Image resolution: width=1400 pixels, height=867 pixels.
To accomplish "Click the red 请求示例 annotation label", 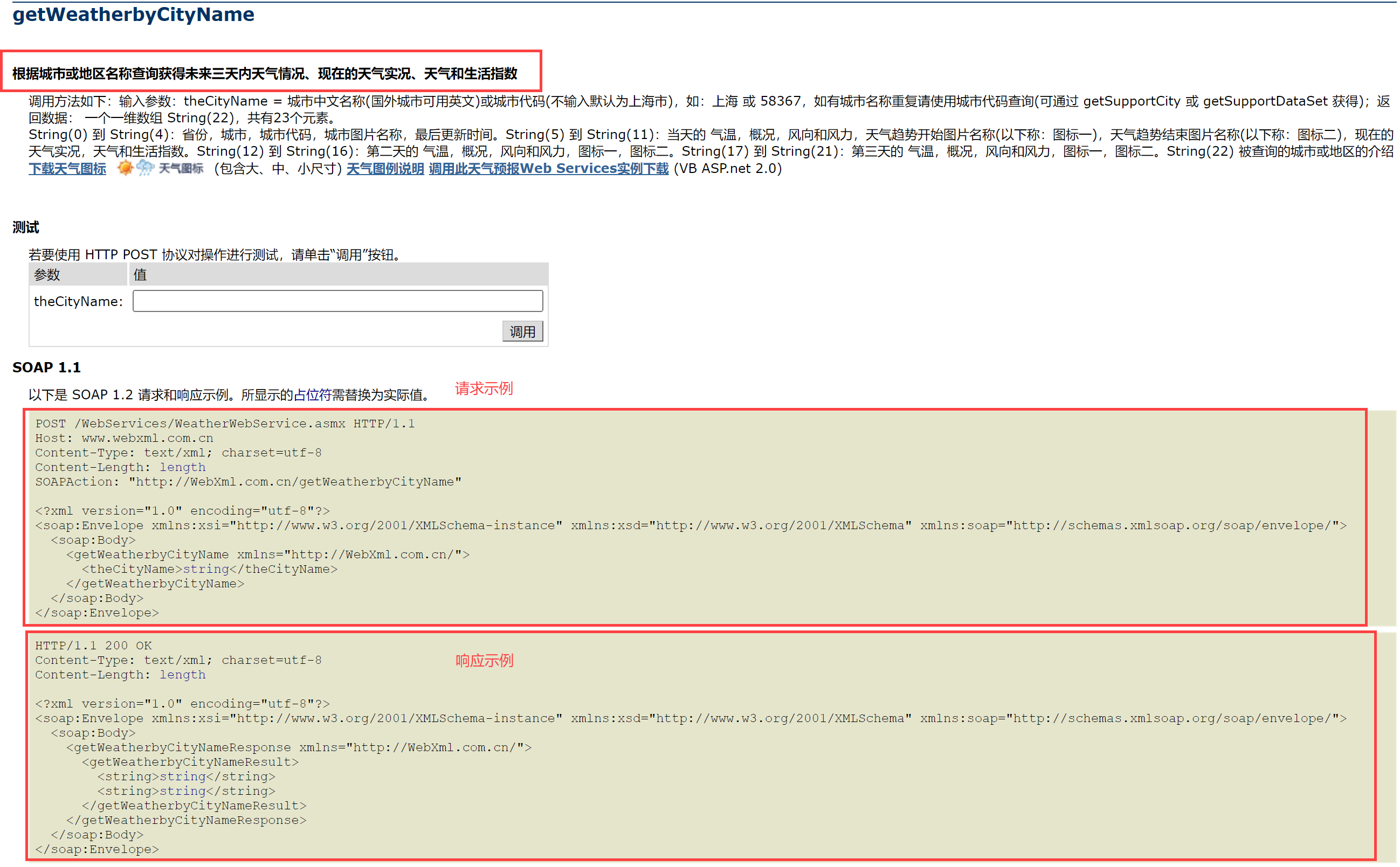I will (x=484, y=388).
